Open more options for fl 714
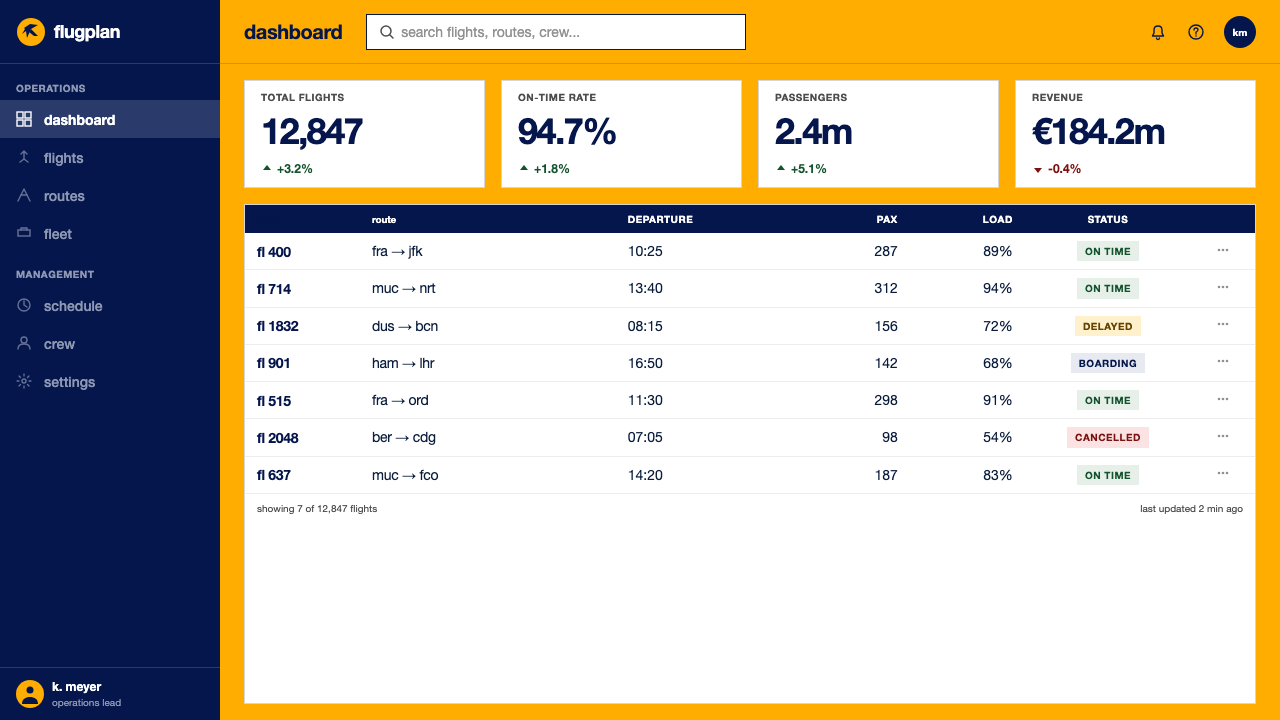Screen dimensions: 1280x720 click(1223, 287)
